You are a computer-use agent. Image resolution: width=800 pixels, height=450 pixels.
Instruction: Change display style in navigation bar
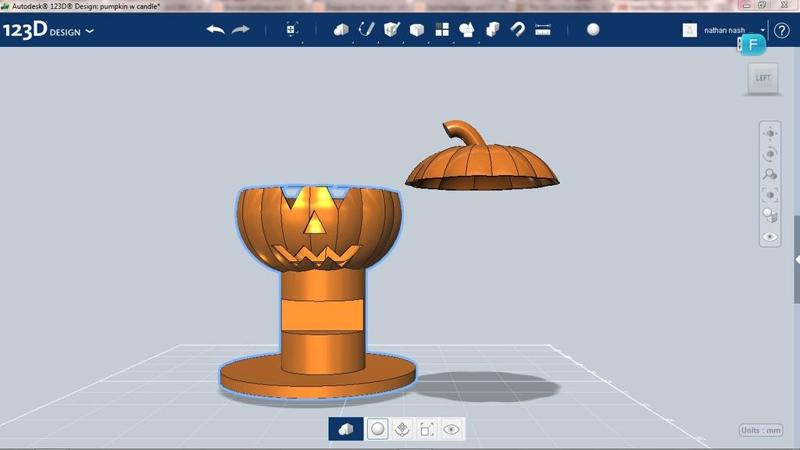[770, 215]
